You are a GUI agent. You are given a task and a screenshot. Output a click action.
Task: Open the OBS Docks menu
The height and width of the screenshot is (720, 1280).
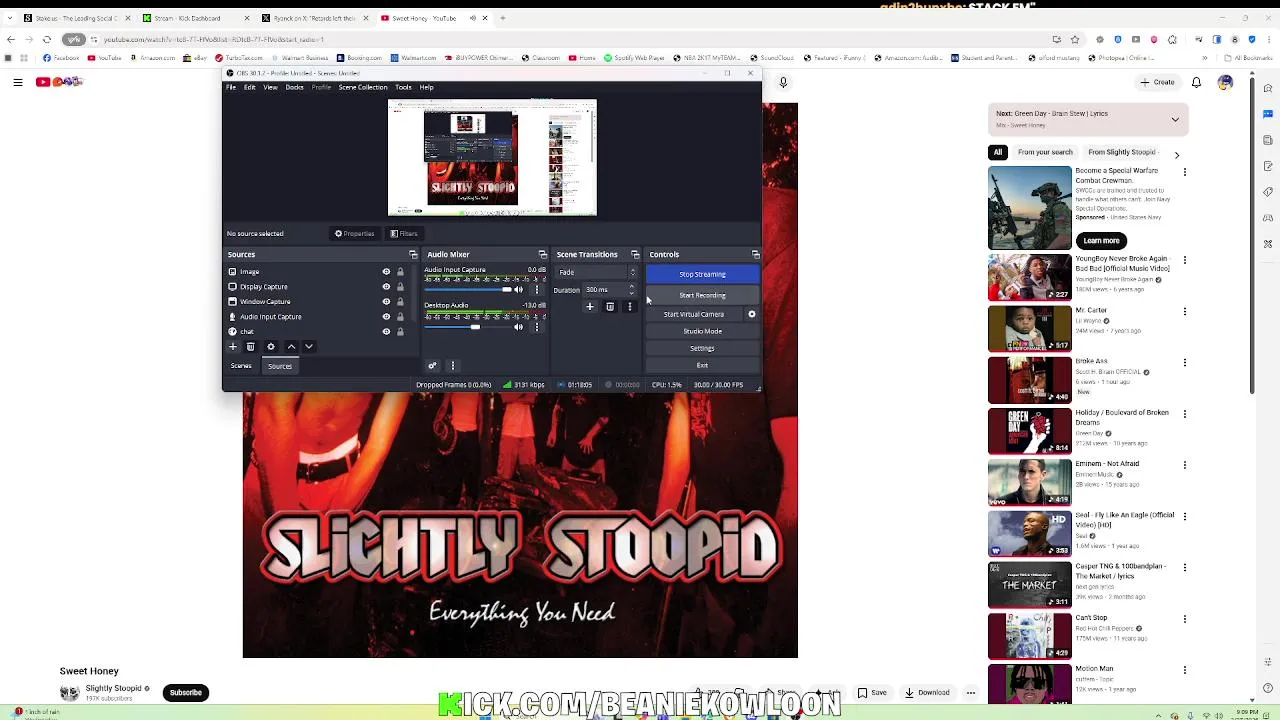click(294, 87)
